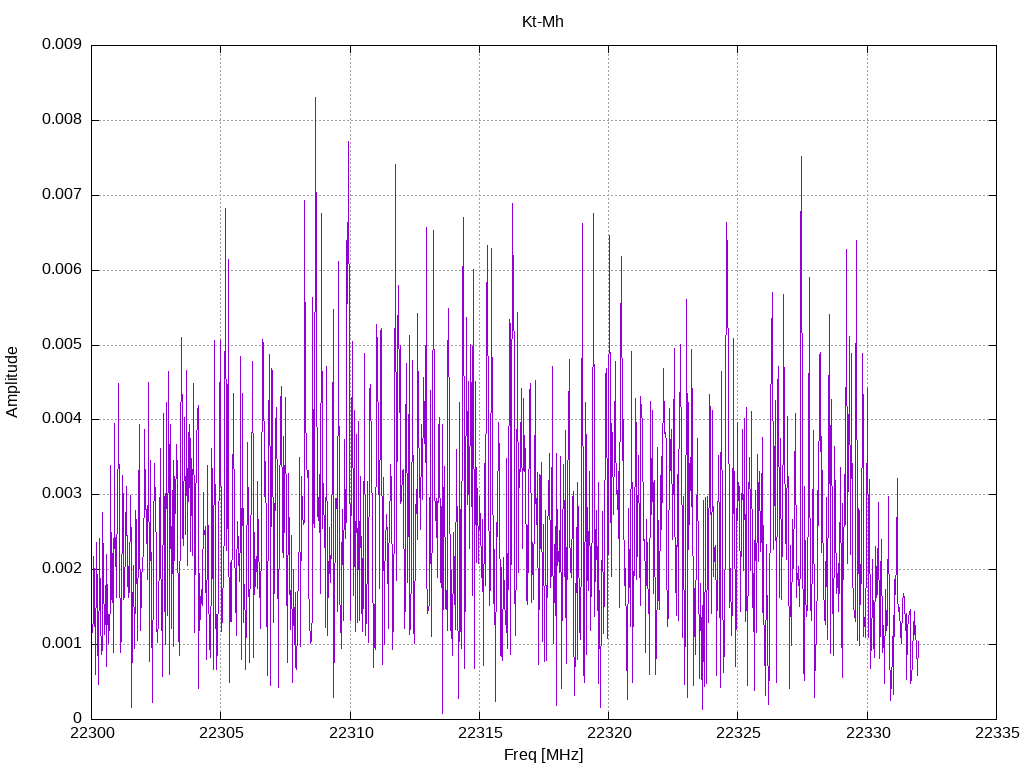The width and height of the screenshot is (1024, 768).
Task: Click y-axis tick label 0.003
Action: [62, 494]
